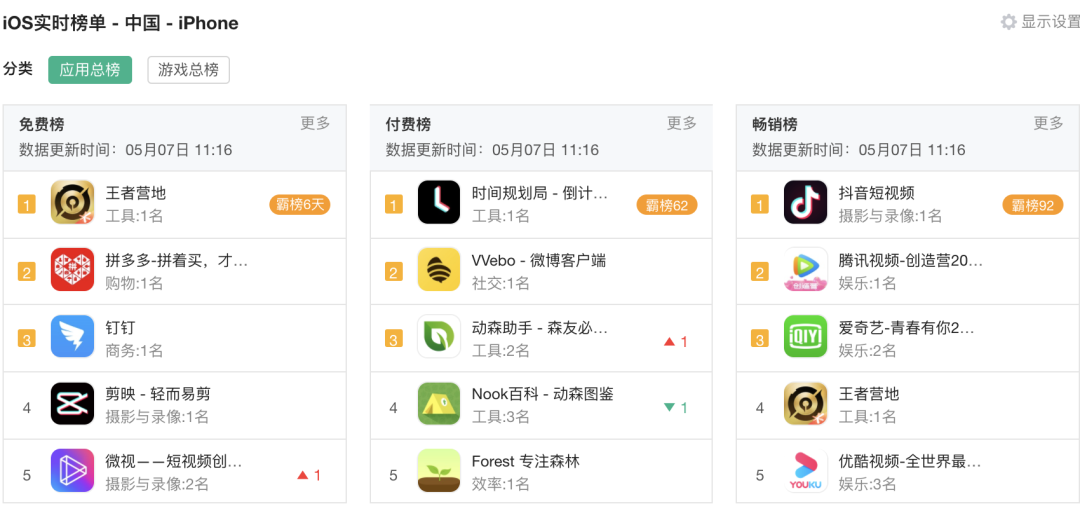The image size is (1080, 511).
Task: Click the 抖音短视频 app icon
Action: coord(805,202)
